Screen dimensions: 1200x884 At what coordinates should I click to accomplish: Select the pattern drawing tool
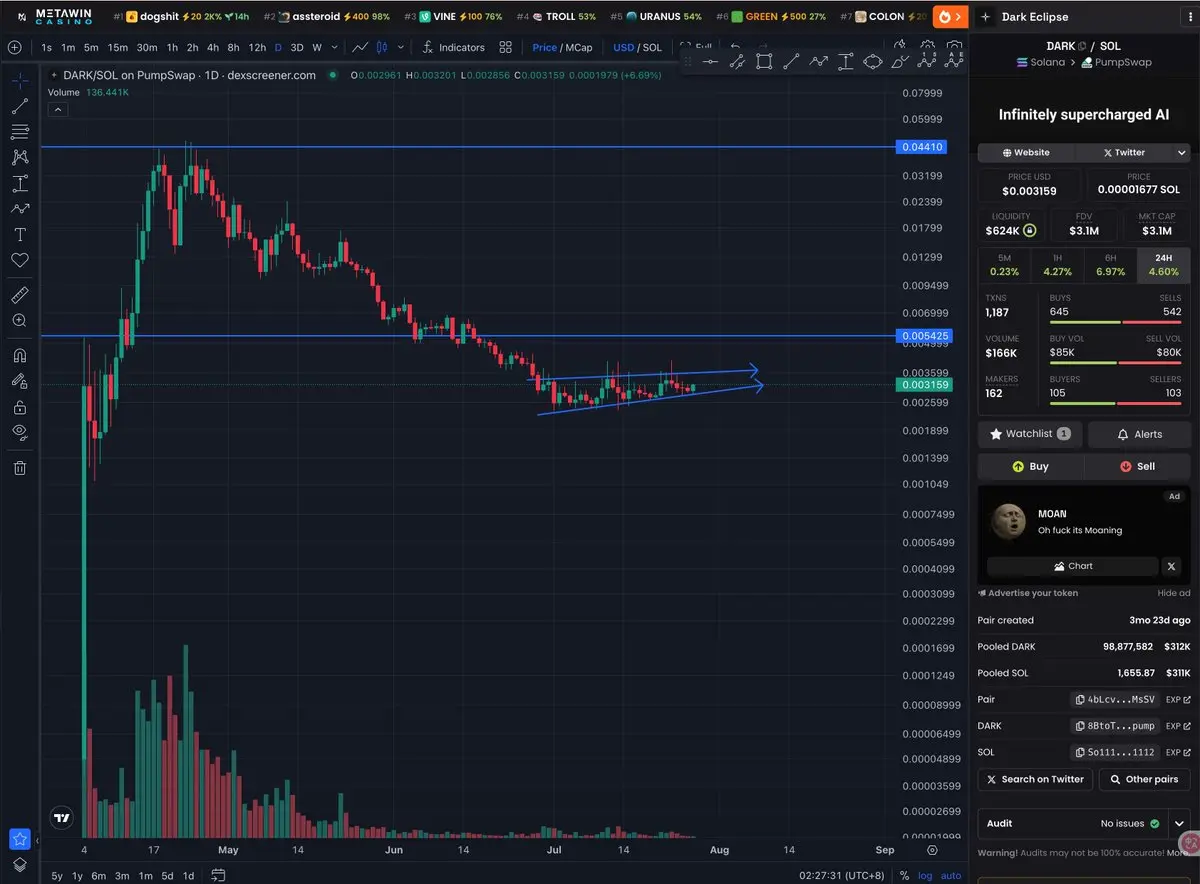coord(19,157)
